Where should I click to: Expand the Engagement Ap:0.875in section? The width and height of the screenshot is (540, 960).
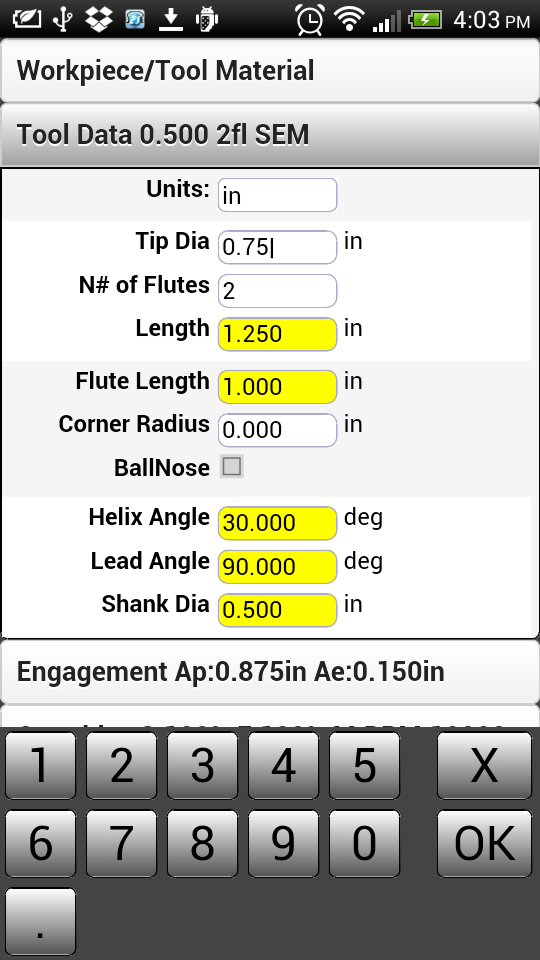tap(270, 672)
